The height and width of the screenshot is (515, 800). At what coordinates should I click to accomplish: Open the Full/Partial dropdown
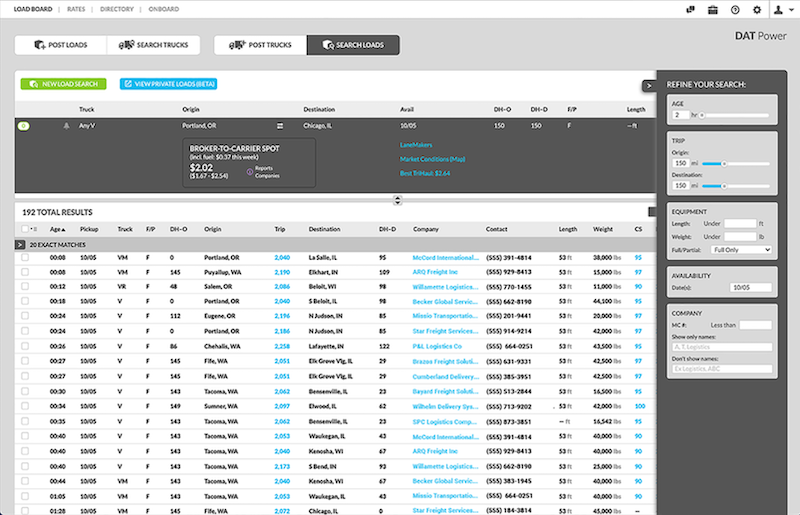[741, 250]
